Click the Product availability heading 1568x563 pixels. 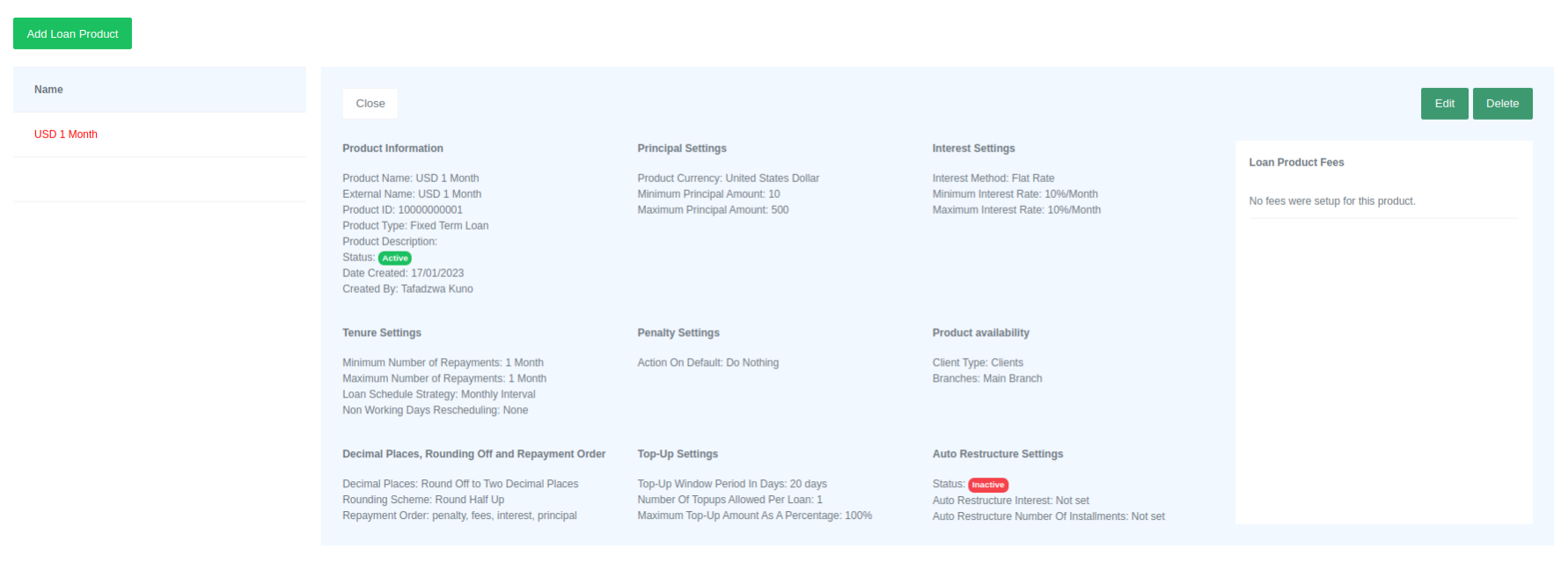point(980,333)
